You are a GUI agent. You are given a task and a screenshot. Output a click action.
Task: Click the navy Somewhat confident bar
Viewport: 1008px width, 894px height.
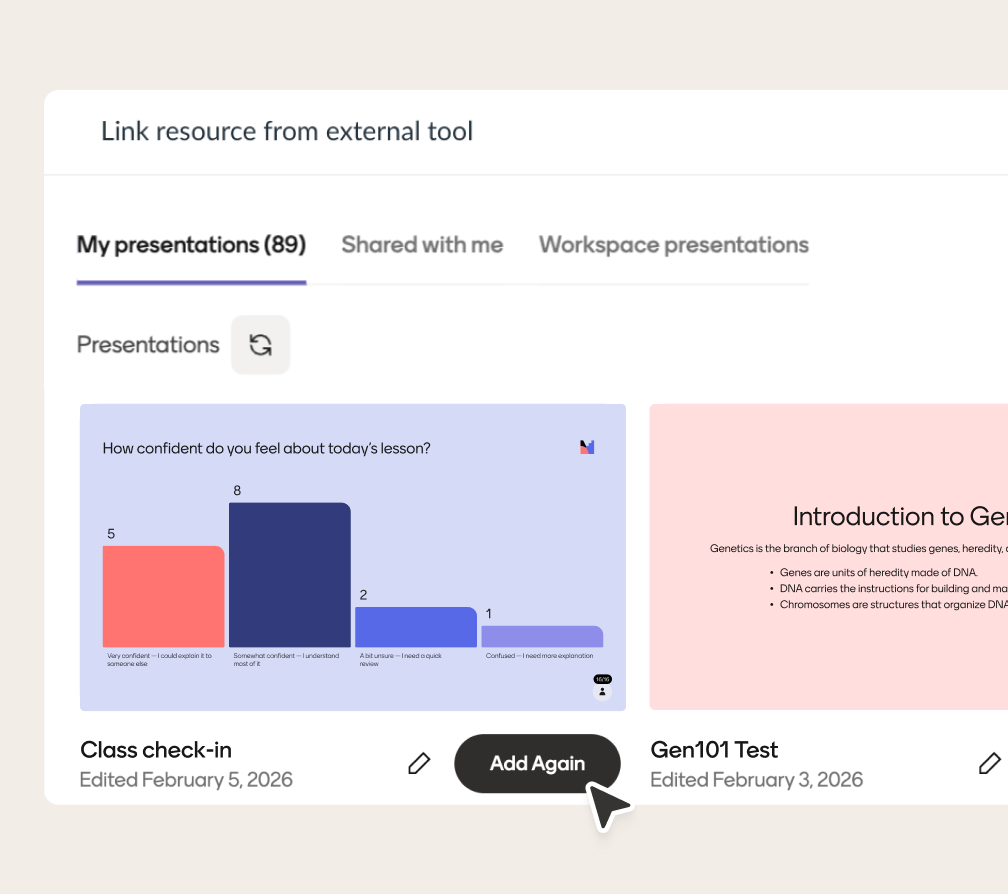(289, 575)
